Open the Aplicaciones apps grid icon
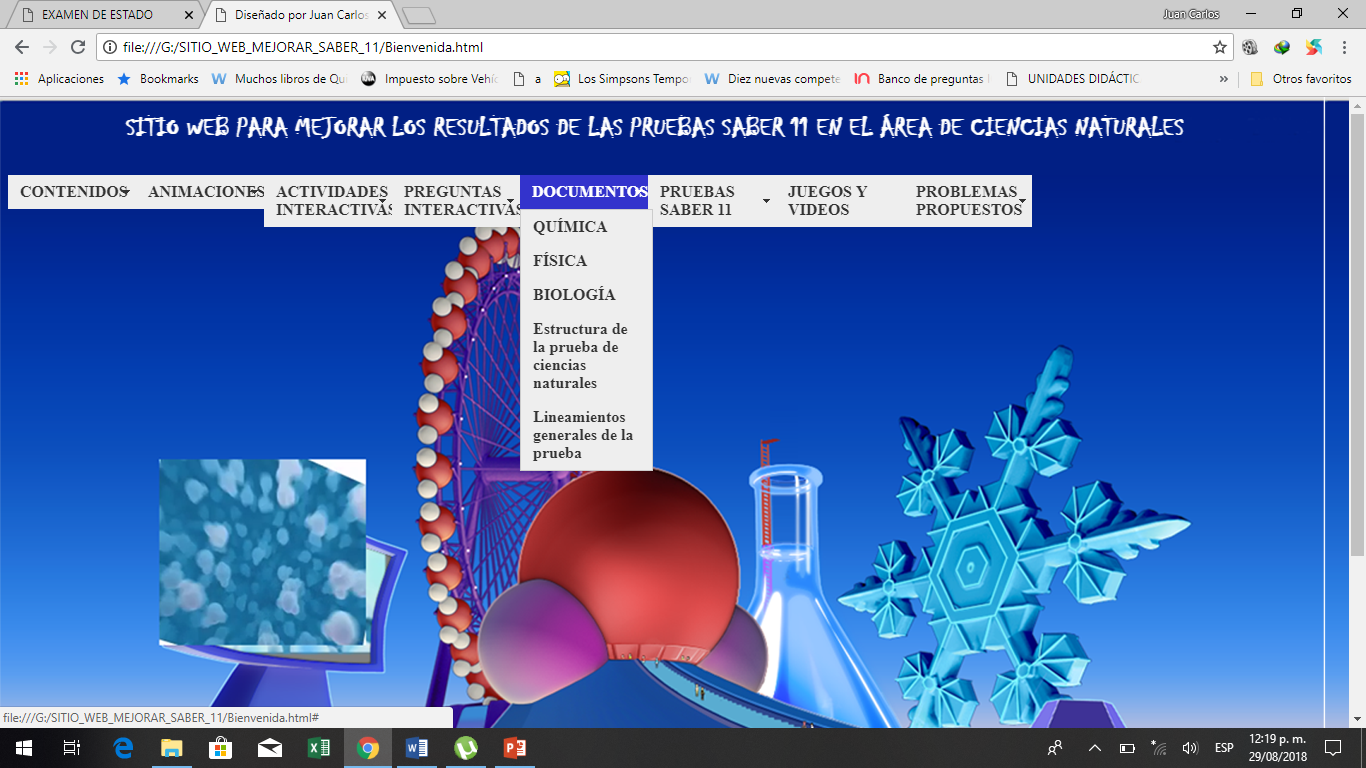Screen dimensions: 1366x768 21,79
